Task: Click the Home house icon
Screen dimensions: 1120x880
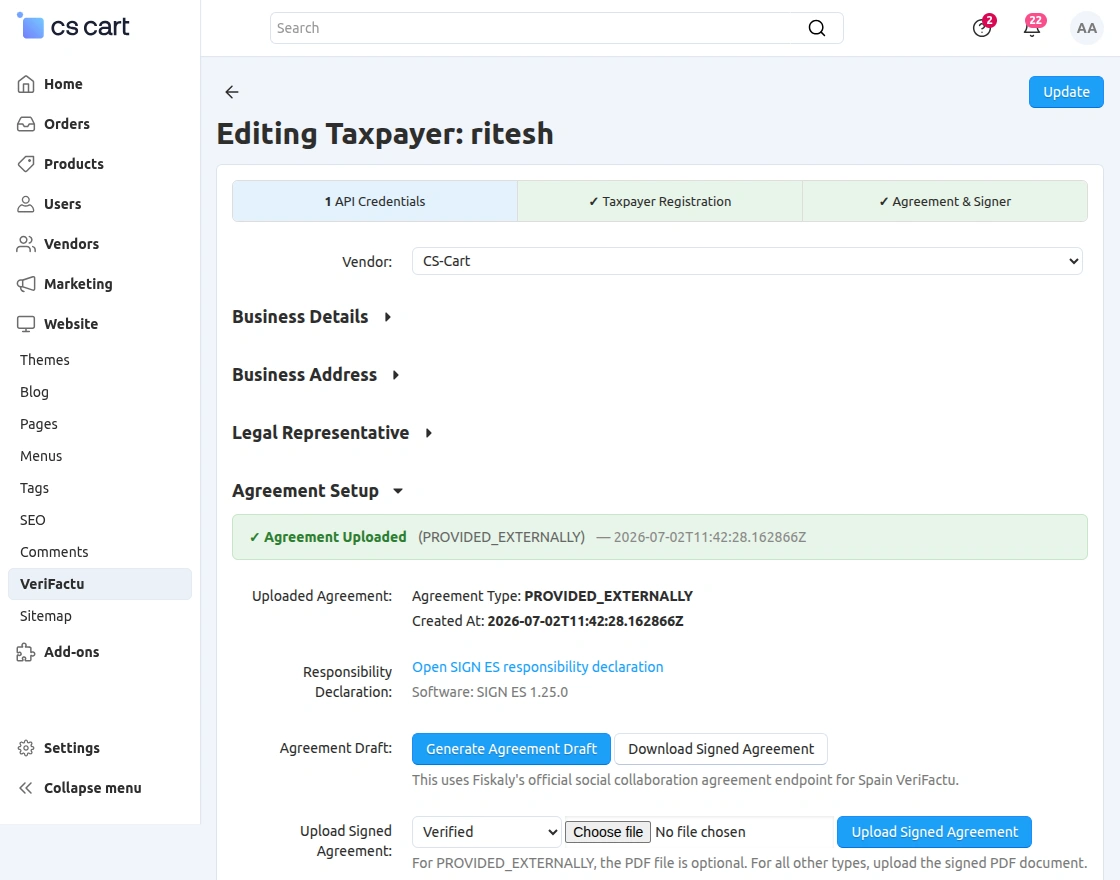Action: click(26, 84)
